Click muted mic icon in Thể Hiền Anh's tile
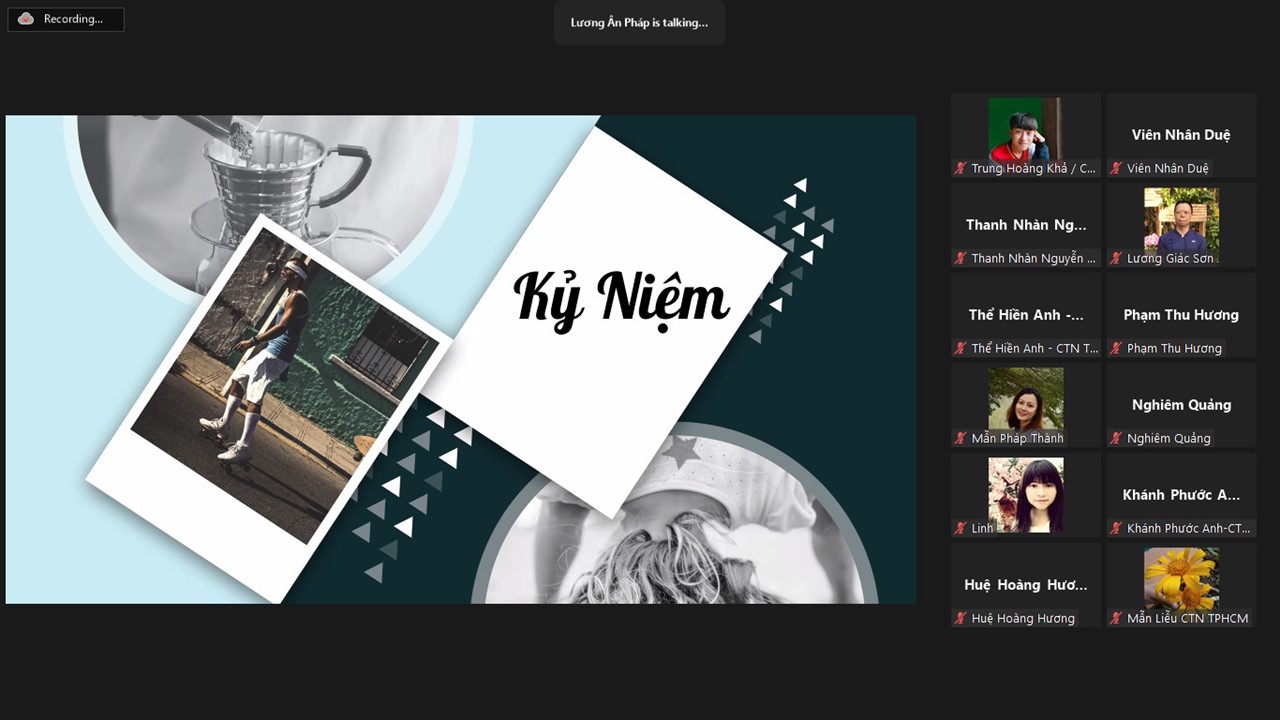 click(x=961, y=348)
